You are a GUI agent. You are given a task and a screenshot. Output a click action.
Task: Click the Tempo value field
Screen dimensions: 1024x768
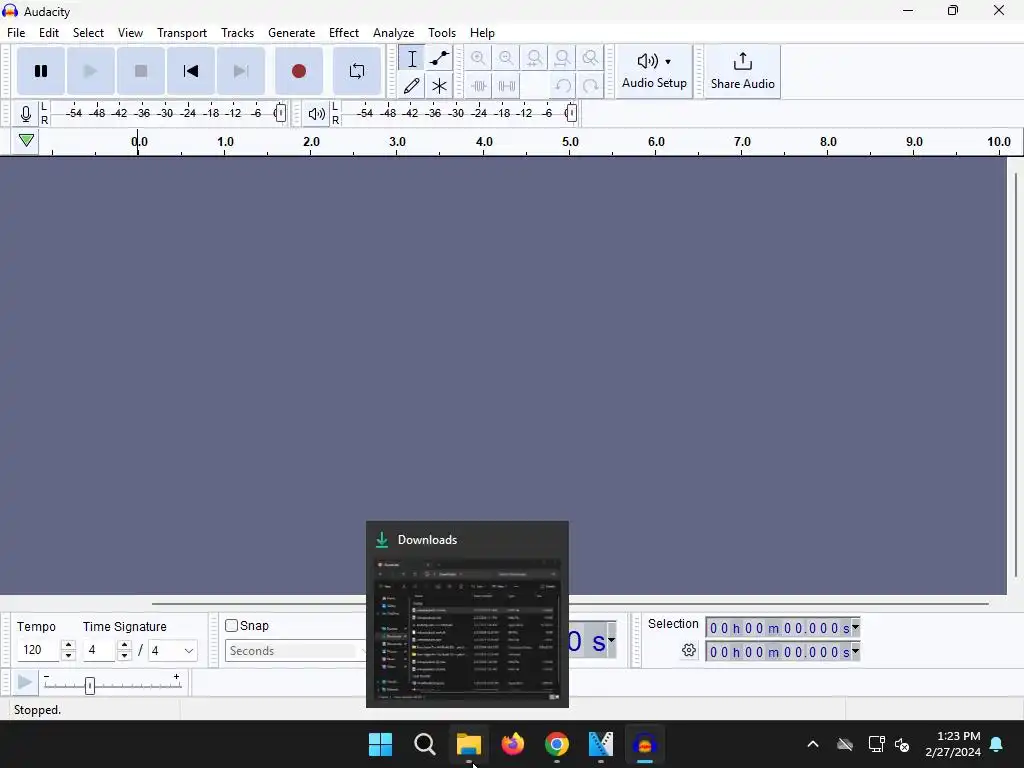tap(39, 650)
